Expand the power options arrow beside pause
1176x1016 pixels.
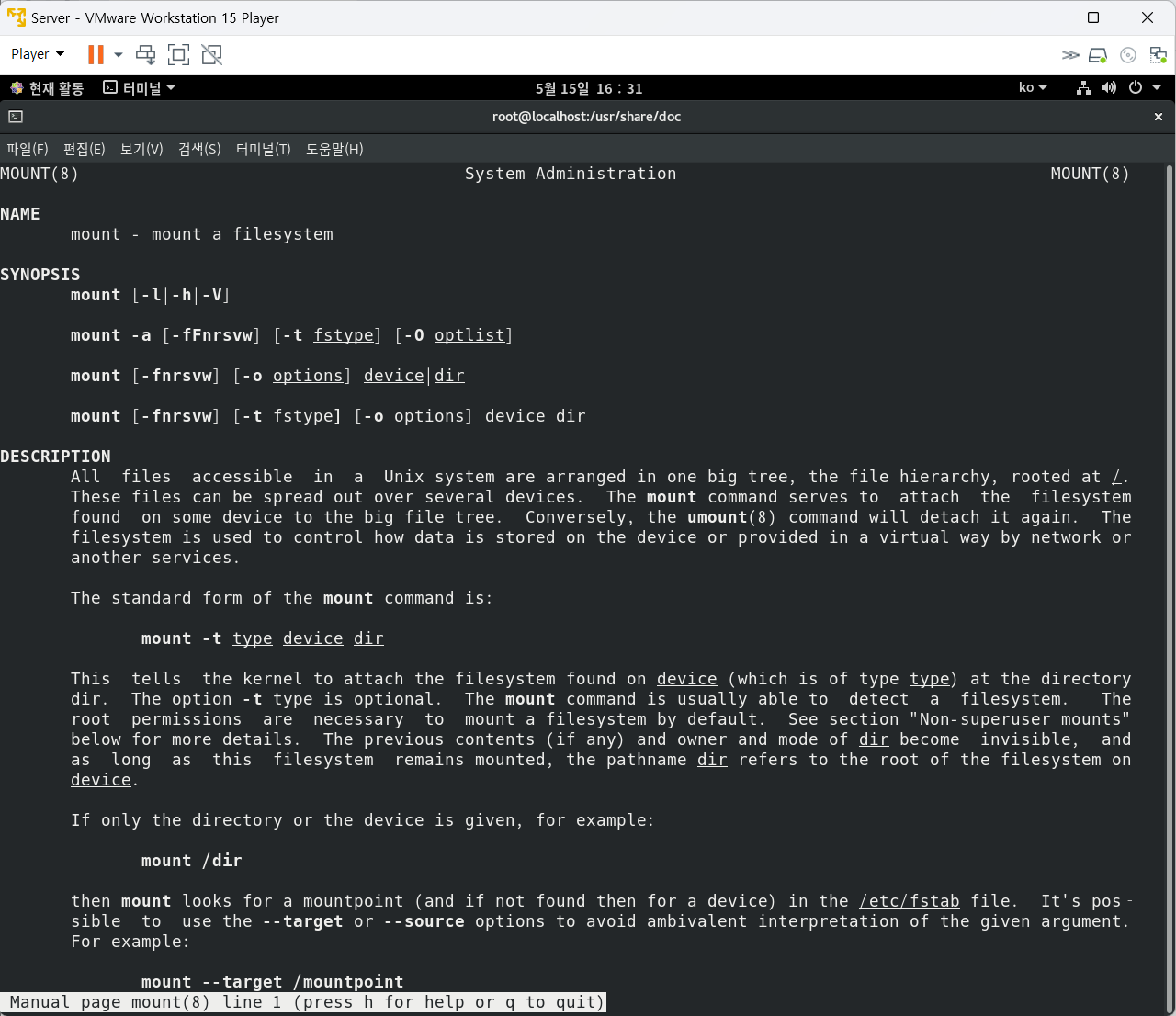click(119, 54)
